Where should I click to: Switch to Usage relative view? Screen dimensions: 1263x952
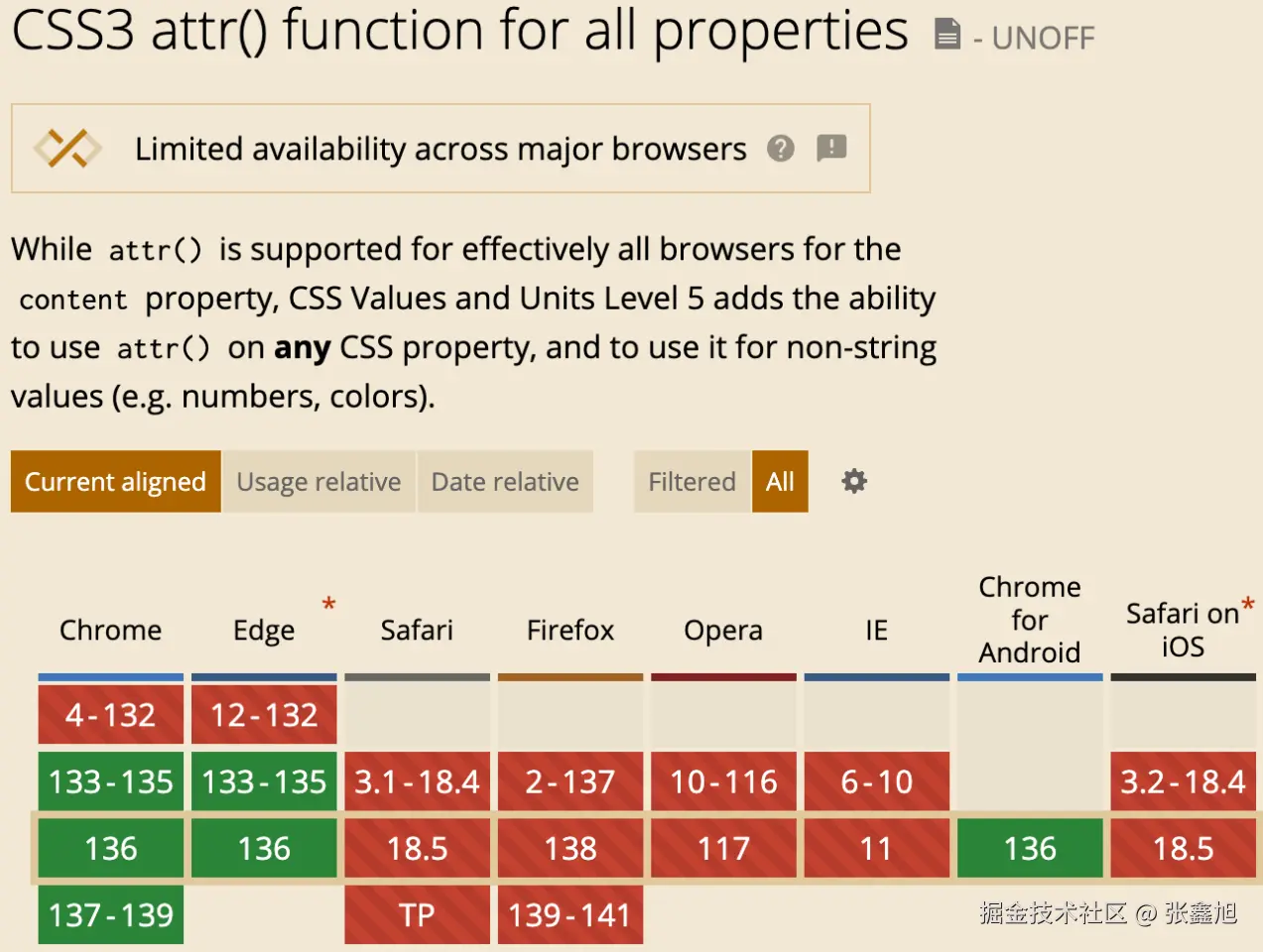[318, 482]
